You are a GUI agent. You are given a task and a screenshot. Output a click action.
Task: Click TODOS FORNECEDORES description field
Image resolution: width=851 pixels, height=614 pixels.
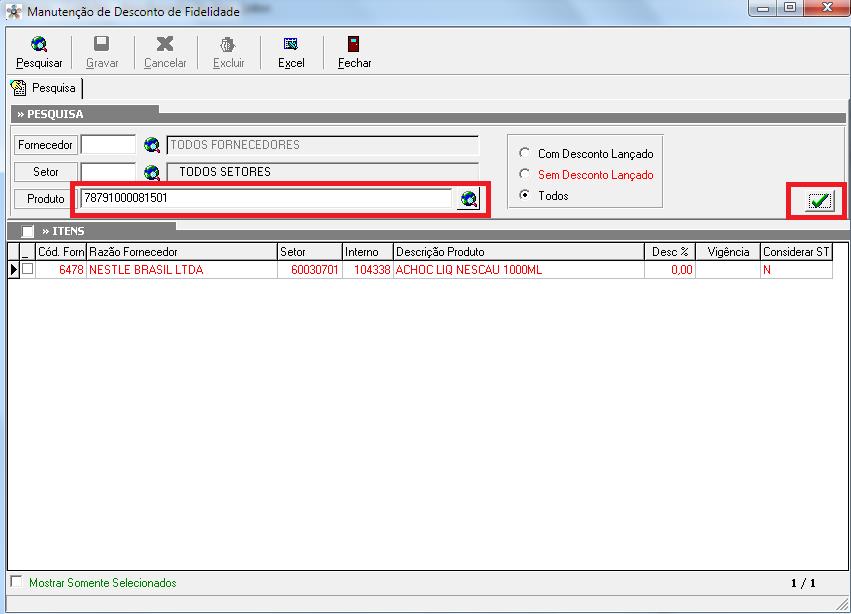coord(322,145)
